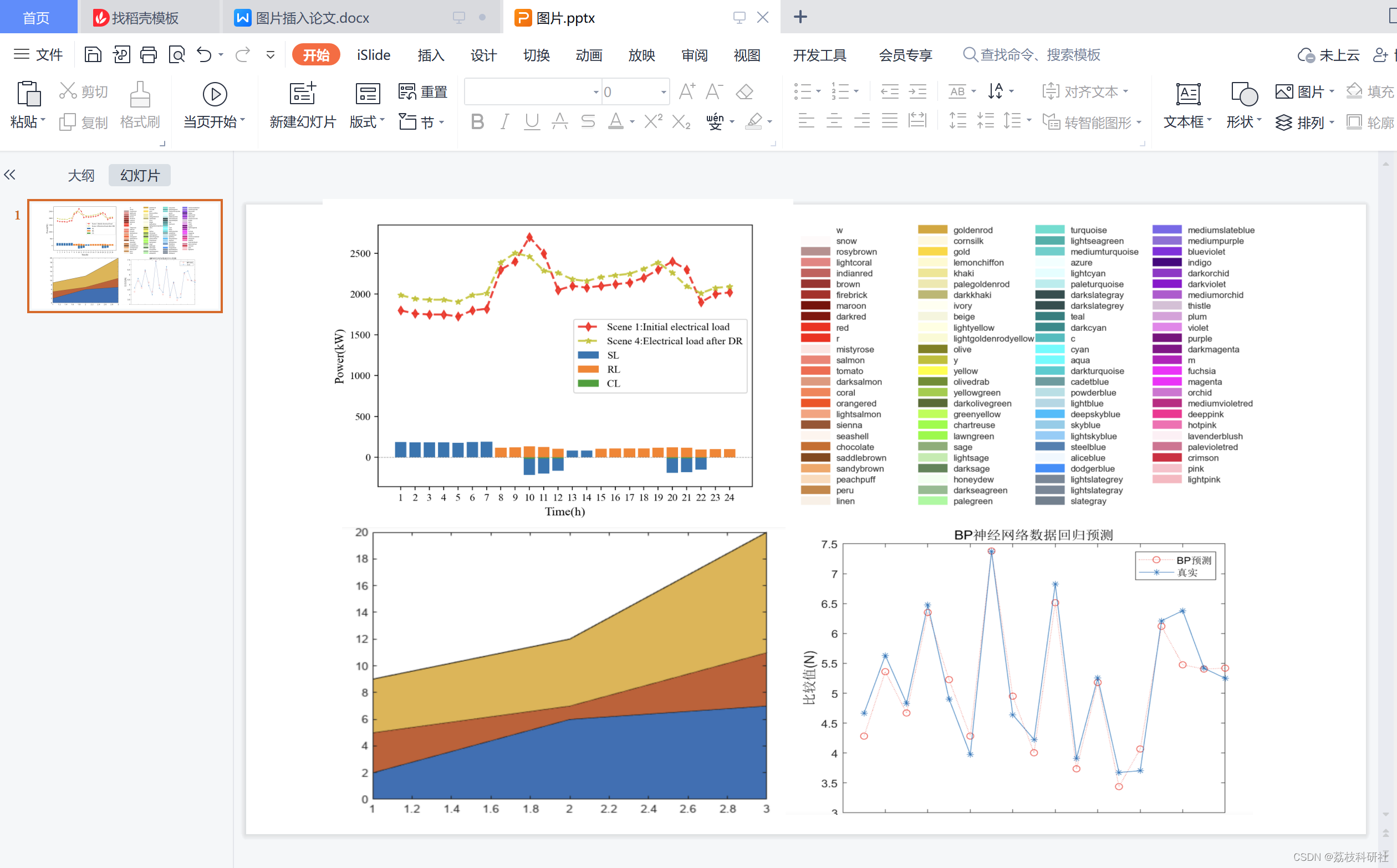Open the font size dropdown
Viewport: 1397px width, 868px height.
[663, 92]
